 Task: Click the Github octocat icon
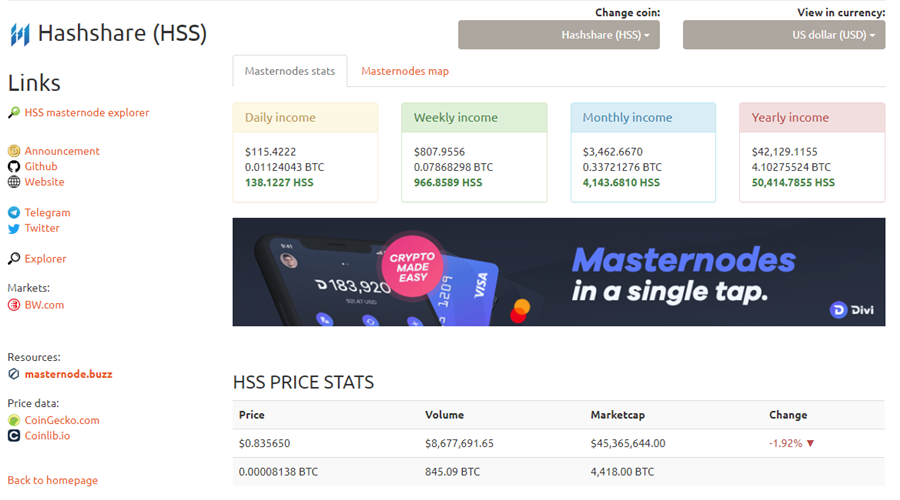(14, 166)
